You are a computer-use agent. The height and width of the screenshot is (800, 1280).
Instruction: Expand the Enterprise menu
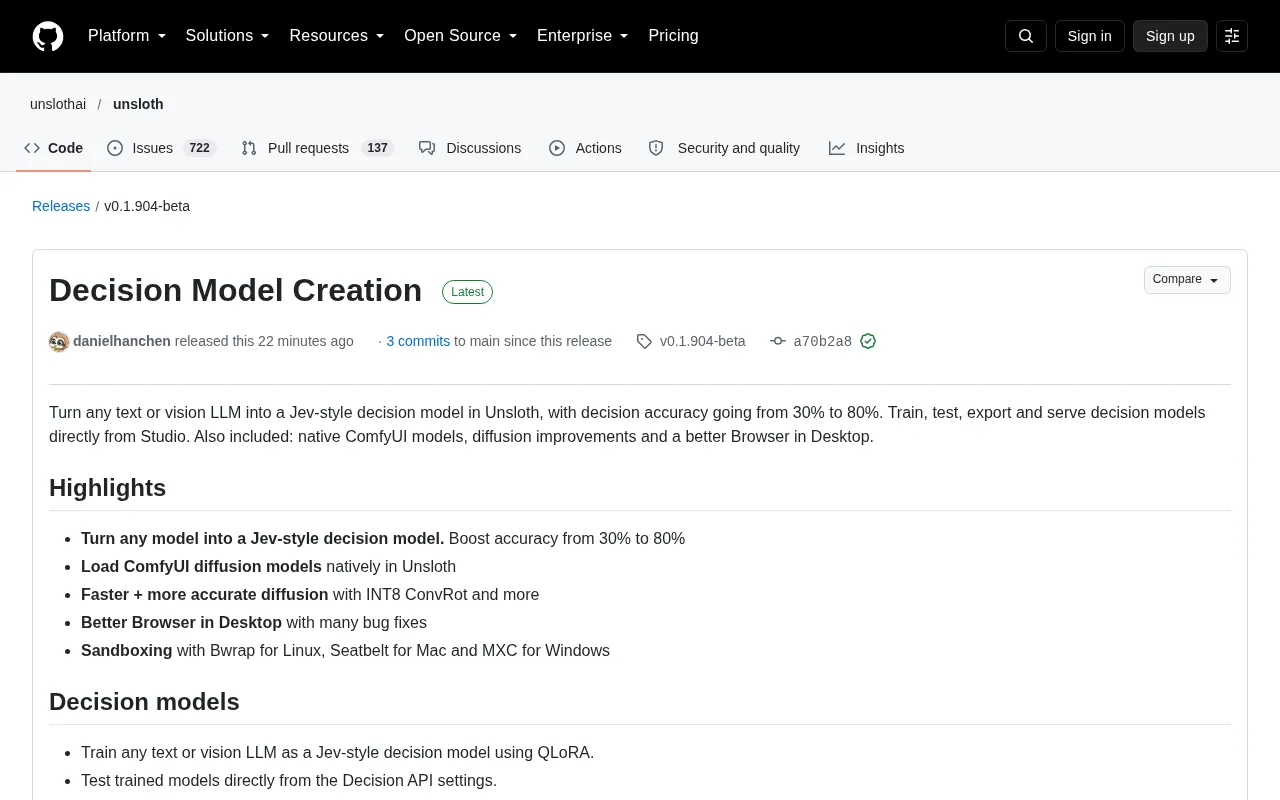tap(583, 36)
